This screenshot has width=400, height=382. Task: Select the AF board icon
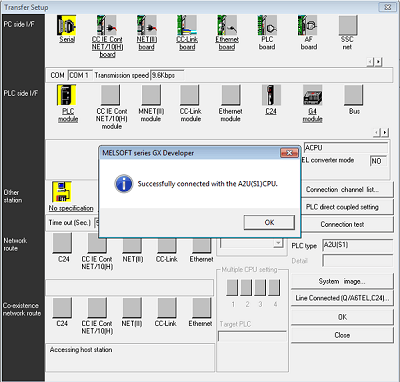[307, 25]
